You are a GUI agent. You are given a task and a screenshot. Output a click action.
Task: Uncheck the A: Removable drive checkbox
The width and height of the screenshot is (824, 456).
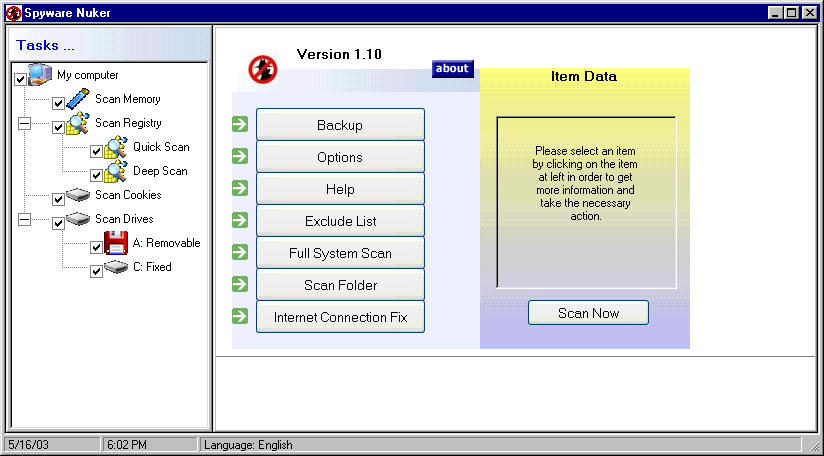[x=96, y=247]
